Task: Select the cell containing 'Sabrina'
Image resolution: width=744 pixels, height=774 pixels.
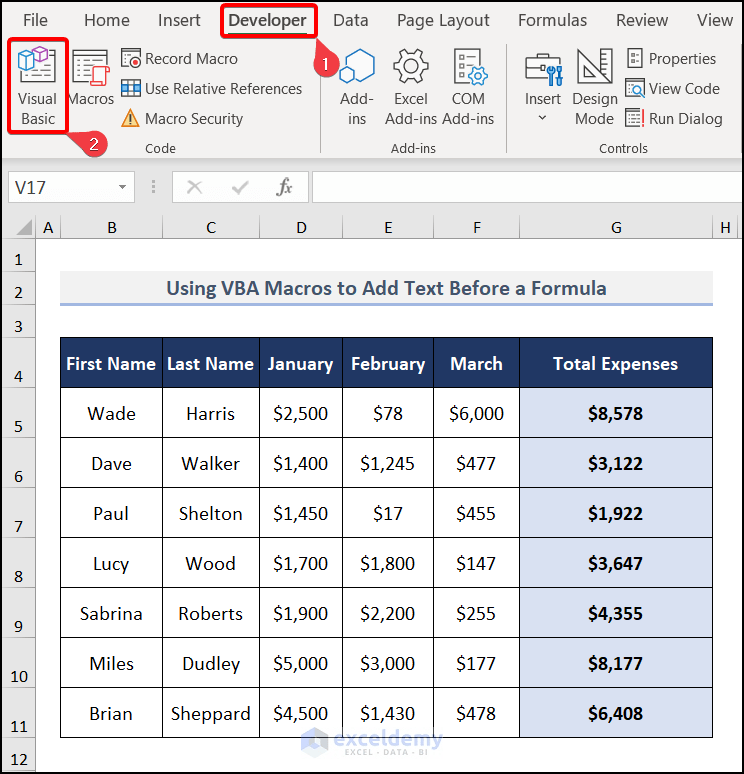Action: pos(112,613)
